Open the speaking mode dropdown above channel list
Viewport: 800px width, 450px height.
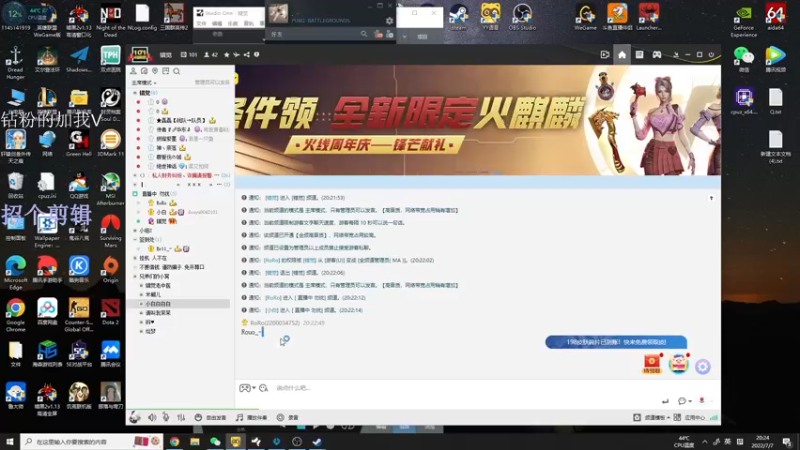(x=144, y=83)
